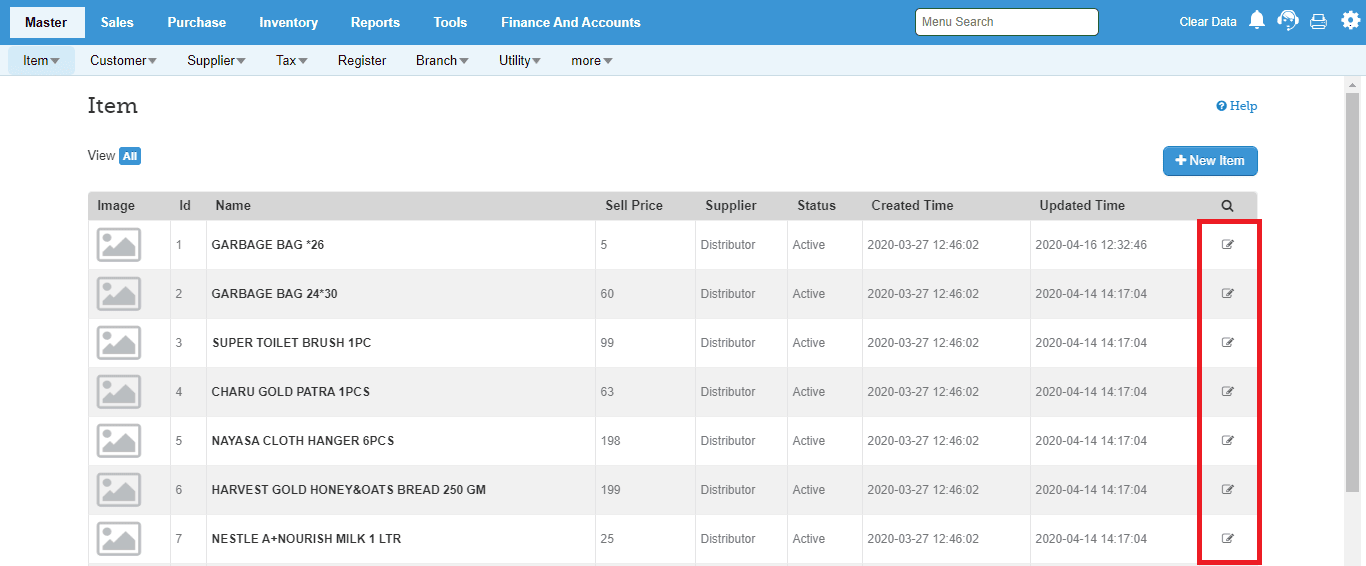Expand the more dropdown menu
Viewport: 1366px width, 566px height.
point(592,61)
